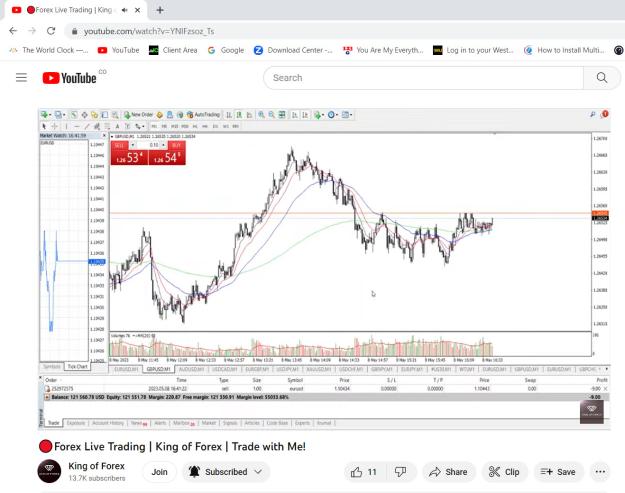Close the Market Watch panel
Viewport: 625px width, 493px height.
104,136
